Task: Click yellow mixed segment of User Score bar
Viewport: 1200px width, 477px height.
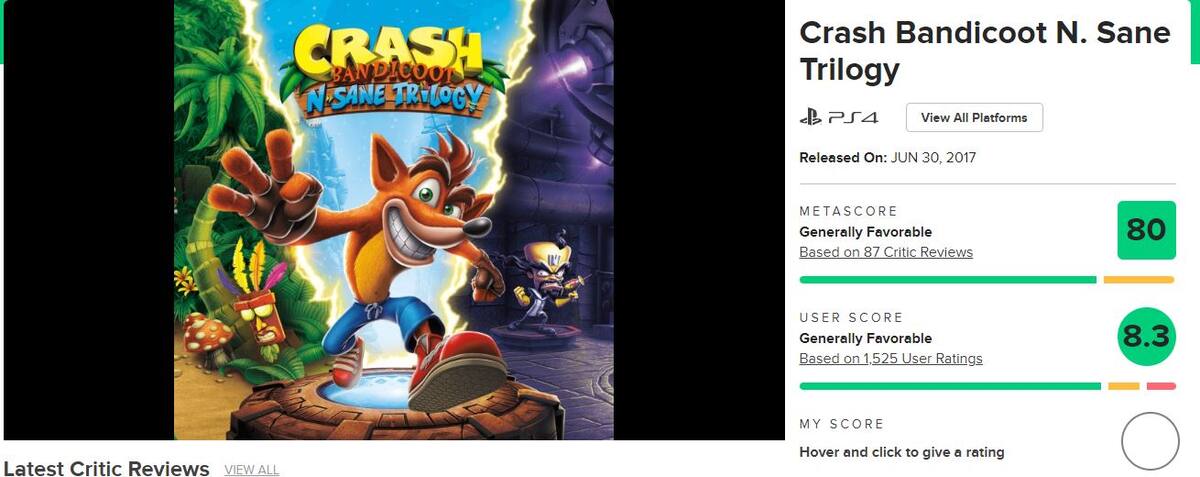Action: (x=1124, y=386)
